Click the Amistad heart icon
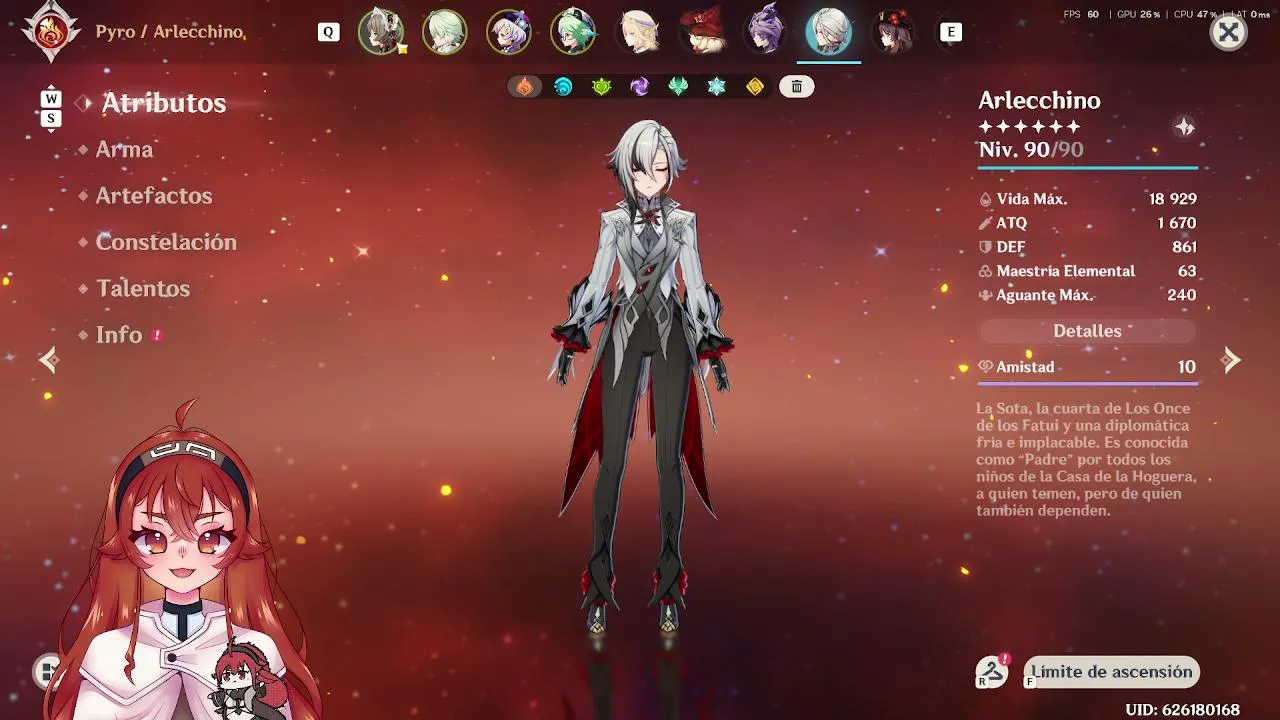 tap(985, 367)
